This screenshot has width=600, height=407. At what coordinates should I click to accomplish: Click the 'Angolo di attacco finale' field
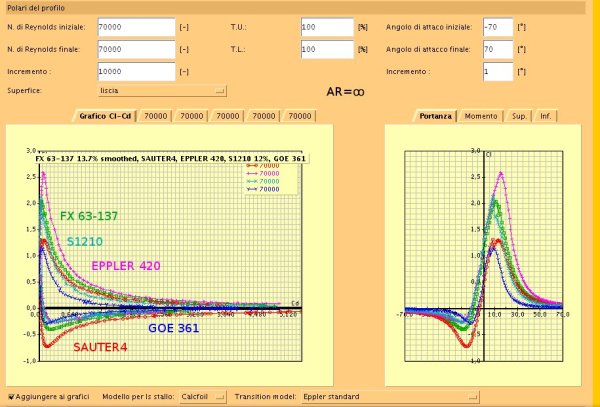point(497,49)
